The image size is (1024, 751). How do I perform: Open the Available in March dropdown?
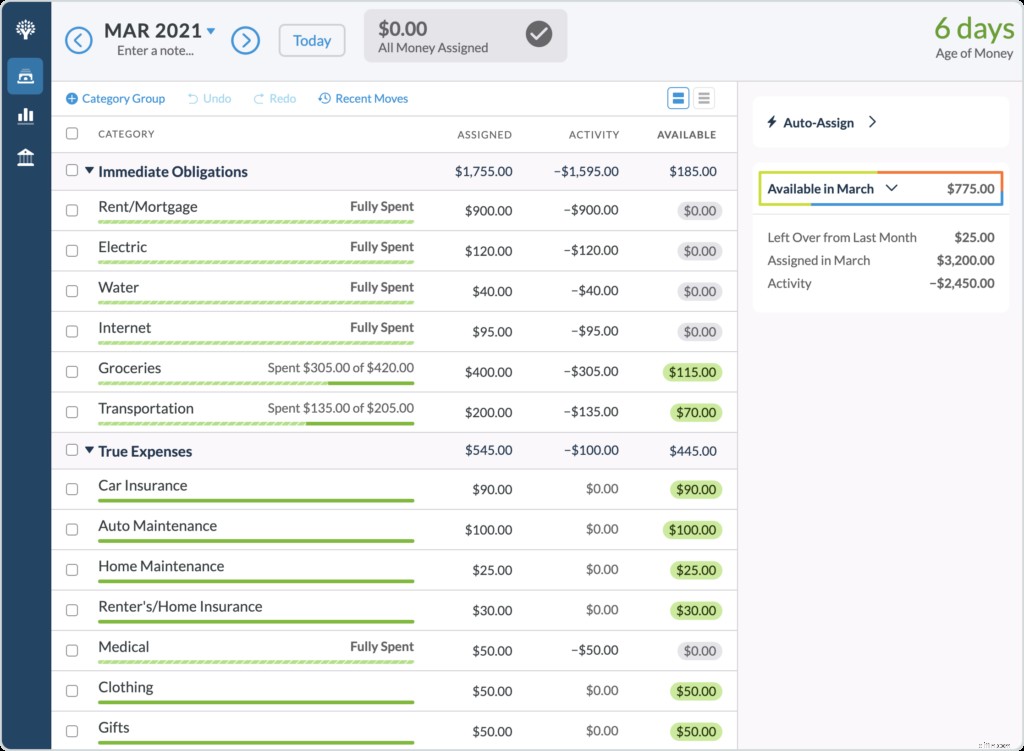click(891, 188)
